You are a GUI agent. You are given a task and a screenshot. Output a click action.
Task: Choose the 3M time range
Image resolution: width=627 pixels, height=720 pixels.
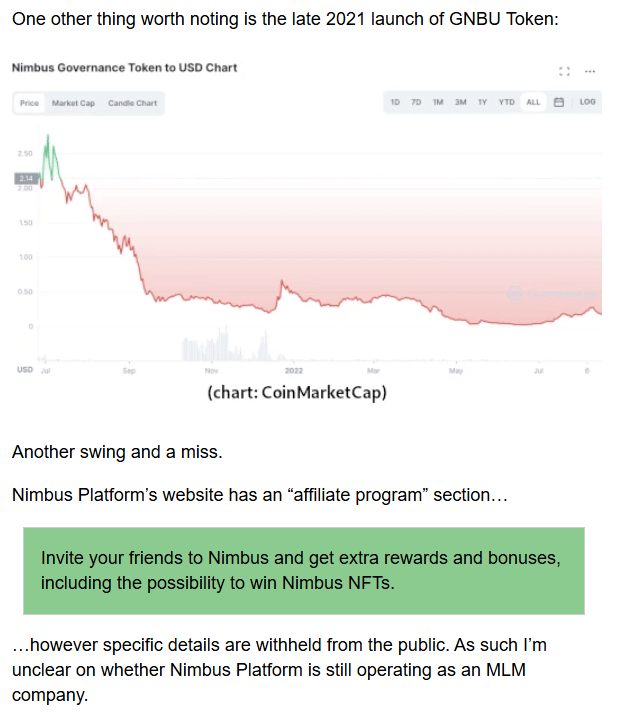tap(461, 102)
